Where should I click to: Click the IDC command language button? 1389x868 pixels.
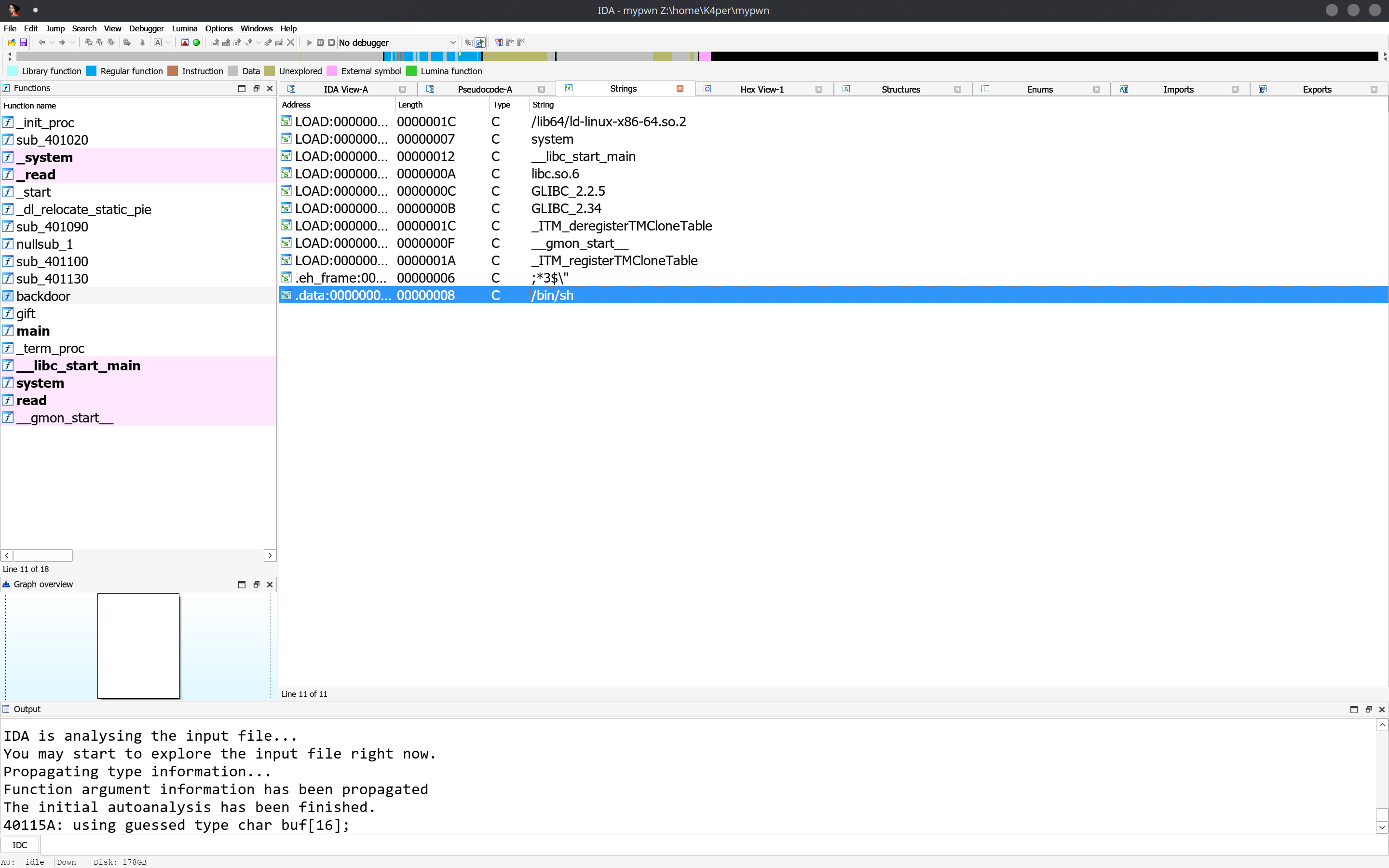(19, 845)
